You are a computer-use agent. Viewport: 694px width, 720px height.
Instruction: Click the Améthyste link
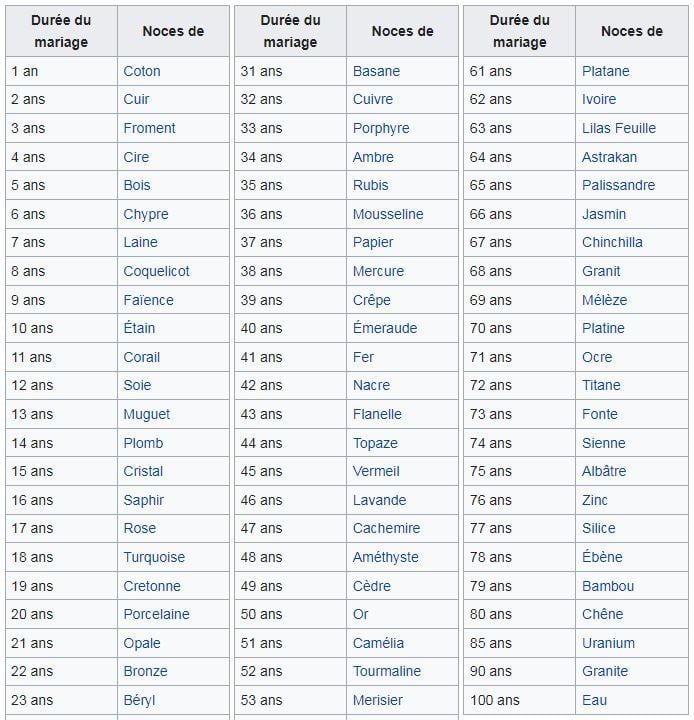point(385,557)
